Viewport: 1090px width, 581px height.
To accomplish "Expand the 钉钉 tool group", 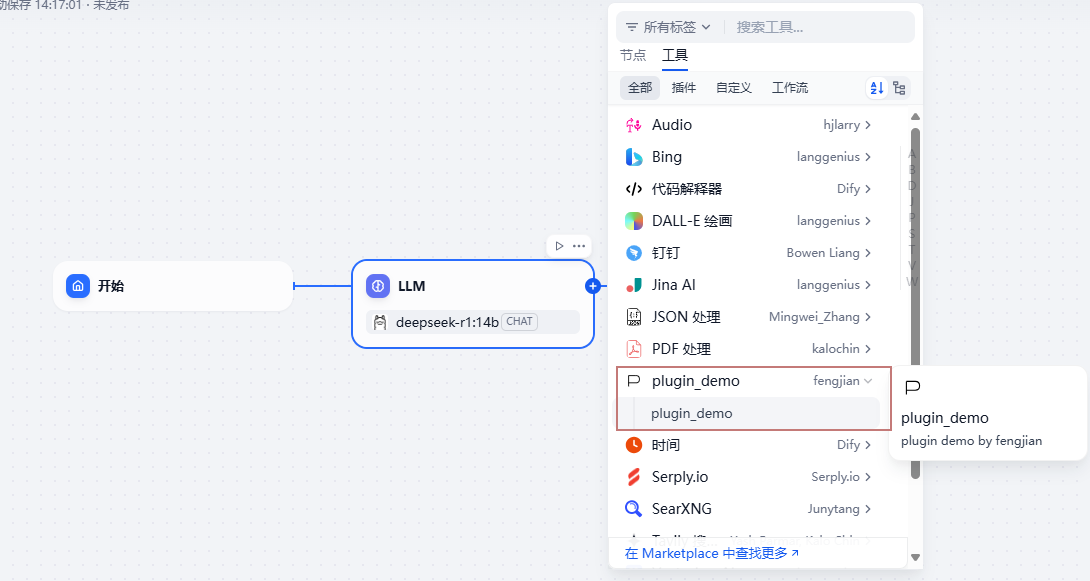I will point(868,253).
